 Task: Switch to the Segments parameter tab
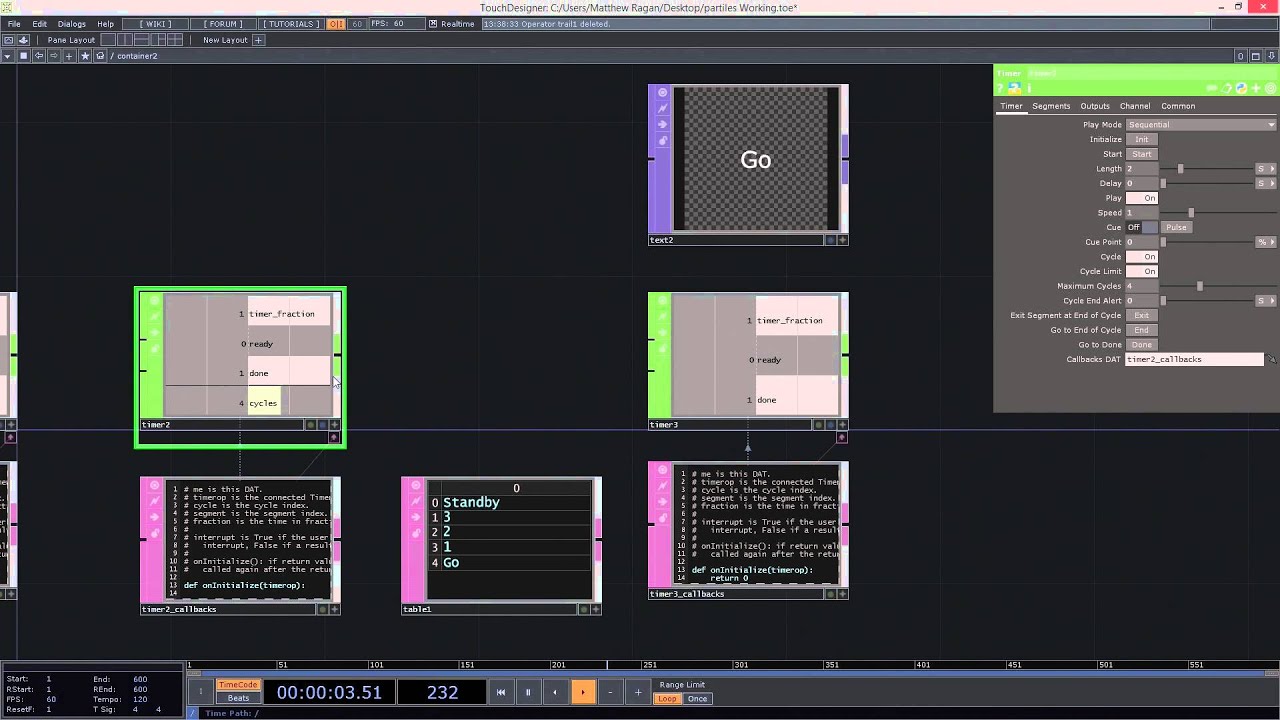pyautogui.click(x=1051, y=106)
